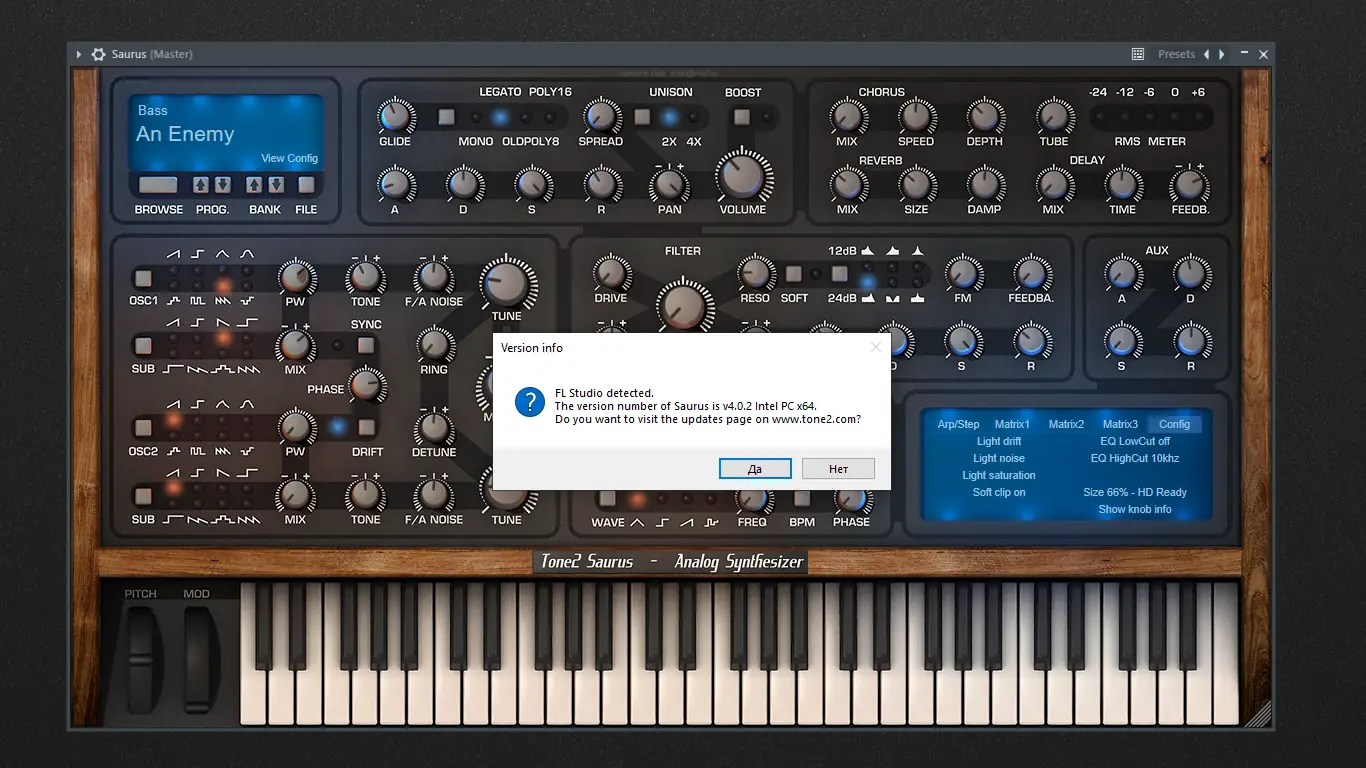1366x768 pixels.
Task: Choose the square wave icon in the LFO WAVE row
Action: click(662, 522)
